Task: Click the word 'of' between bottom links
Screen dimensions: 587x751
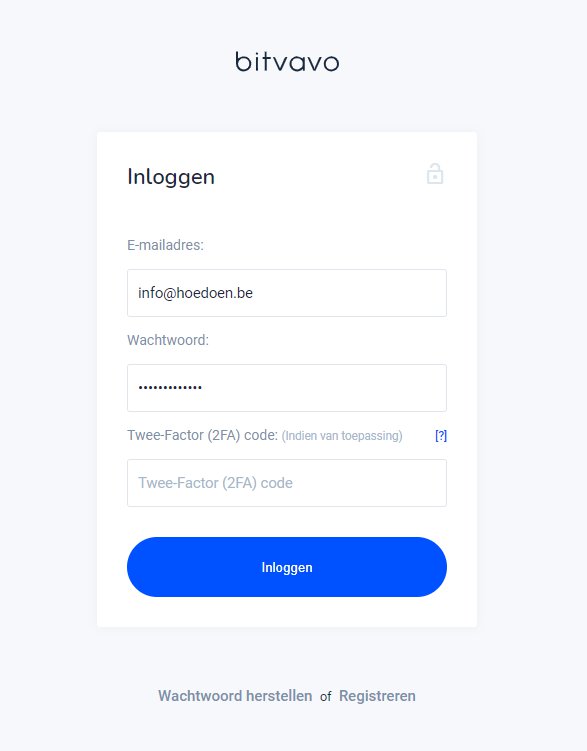Action: click(326, 696)
